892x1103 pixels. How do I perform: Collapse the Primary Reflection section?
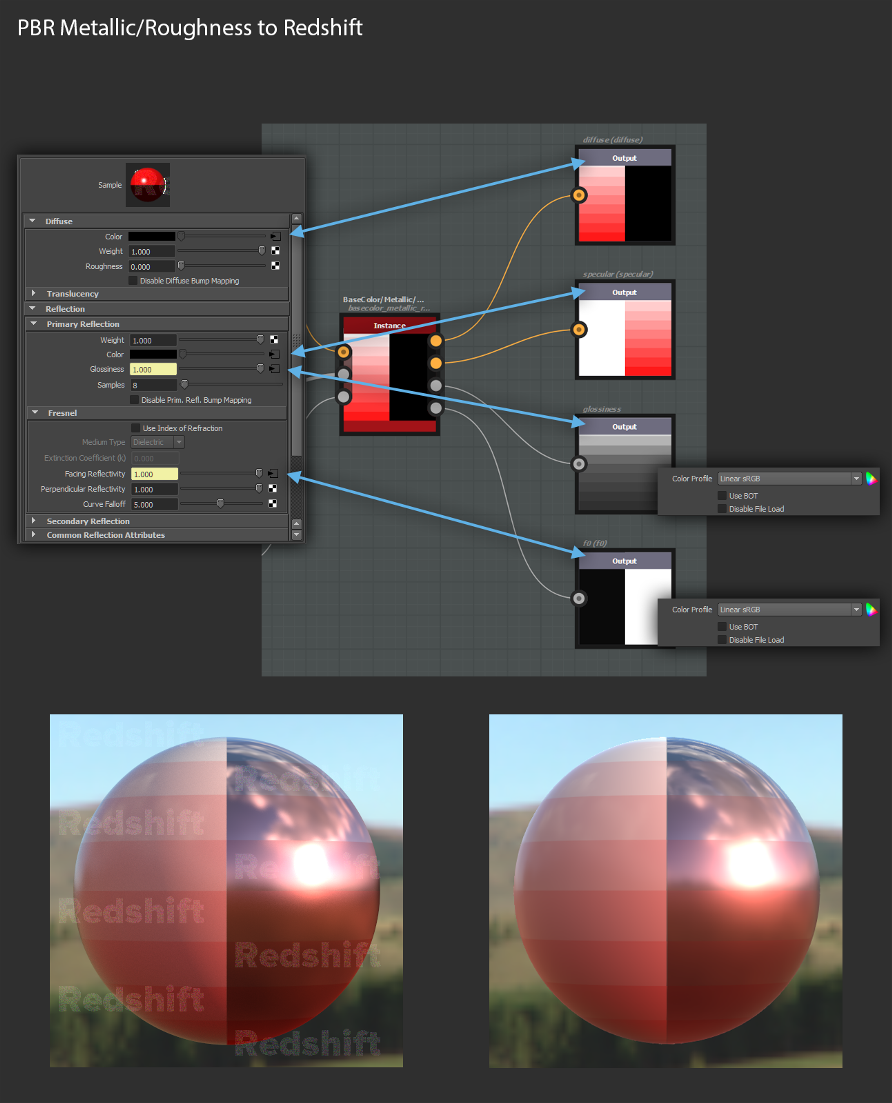[x=34, y=324]
